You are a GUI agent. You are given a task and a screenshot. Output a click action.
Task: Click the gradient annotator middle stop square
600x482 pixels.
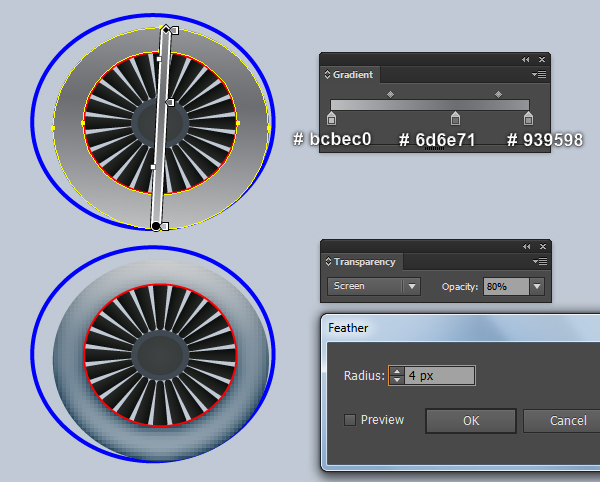click(171, 103)
